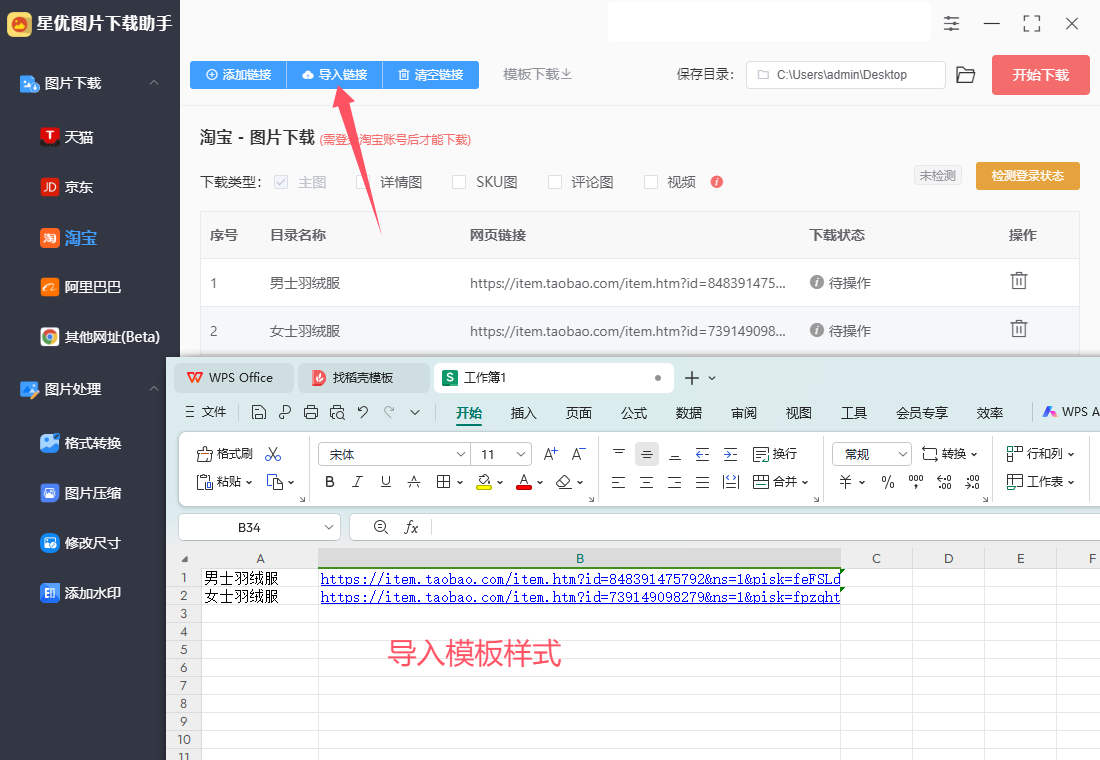The image size is (1100, 760).
Task: Open 天猫 in the sidebar
Action: pyautogui.click(x=67, y=137)
